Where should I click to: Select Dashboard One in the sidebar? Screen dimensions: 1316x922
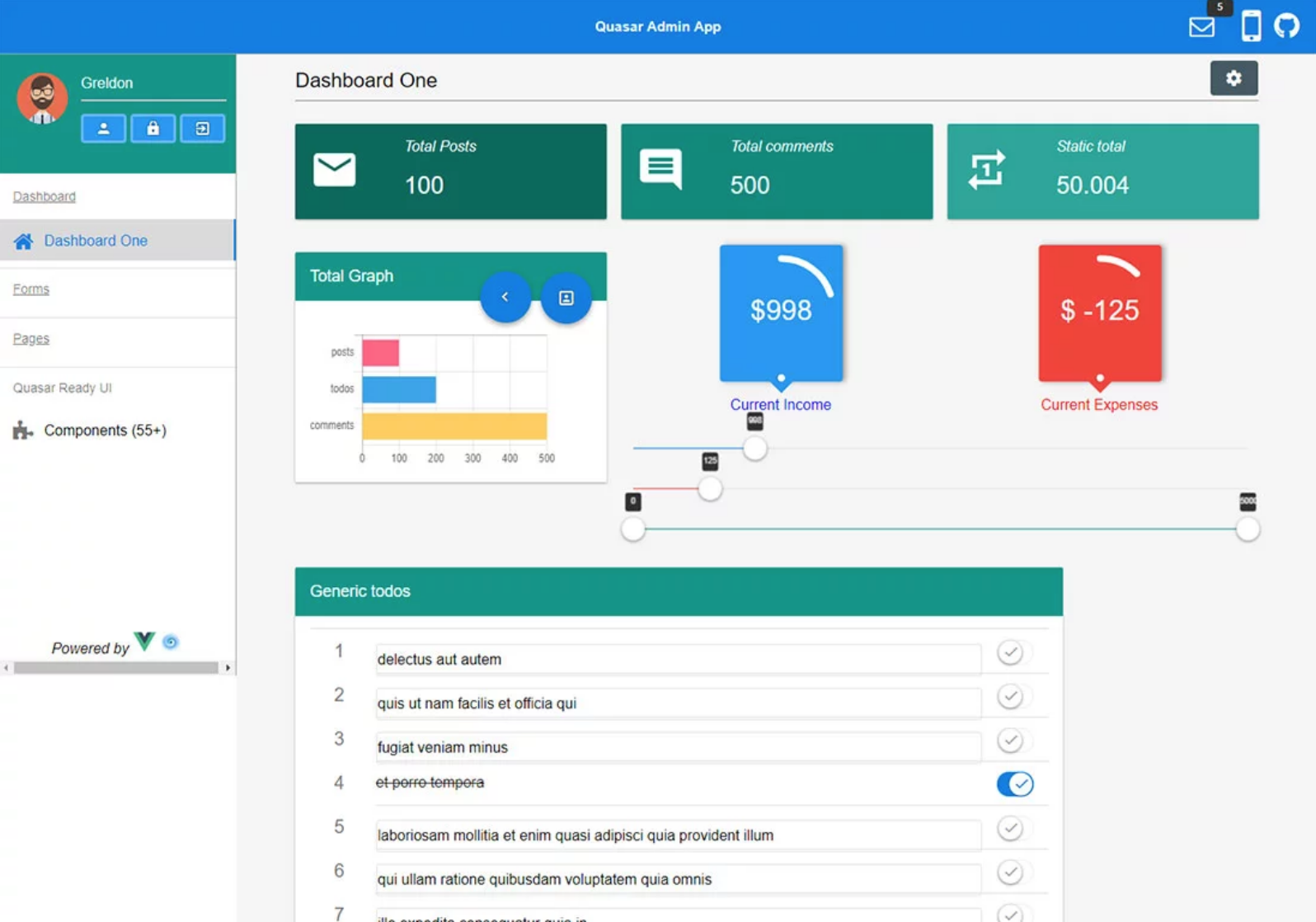[96, 241]
